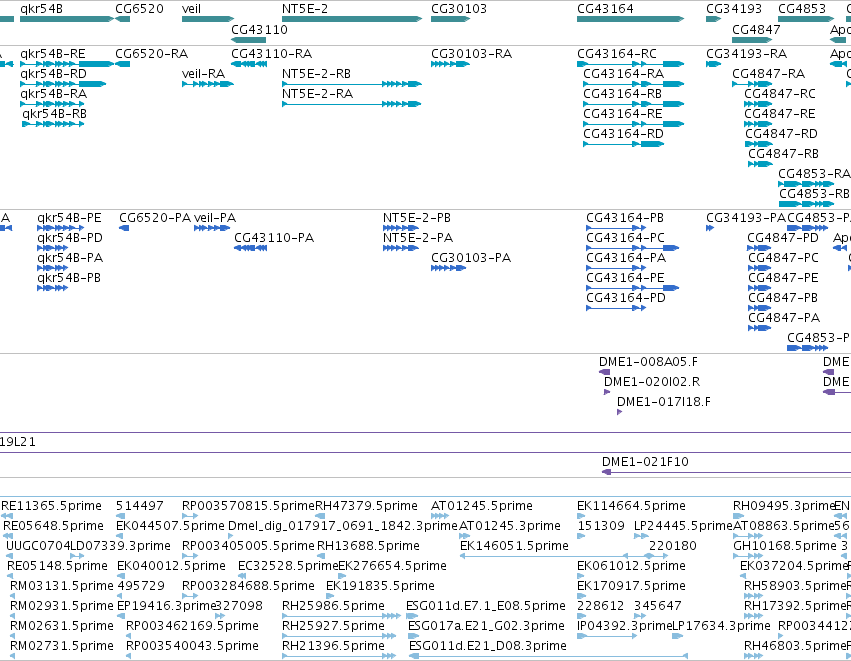Click EST RH21396.5prime
Image resolution: width=851 pixels, height=661 pixels.
(339, 656)
